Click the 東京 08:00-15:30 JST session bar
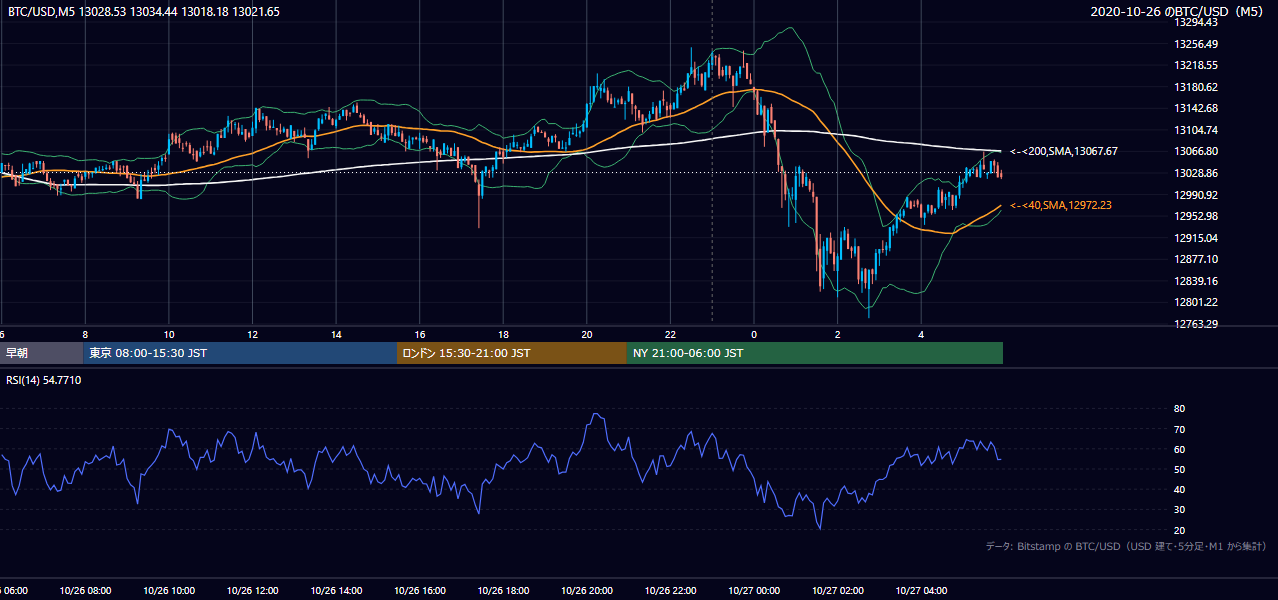This screenshot has width=1278, height=600. (x=240, y=353)
